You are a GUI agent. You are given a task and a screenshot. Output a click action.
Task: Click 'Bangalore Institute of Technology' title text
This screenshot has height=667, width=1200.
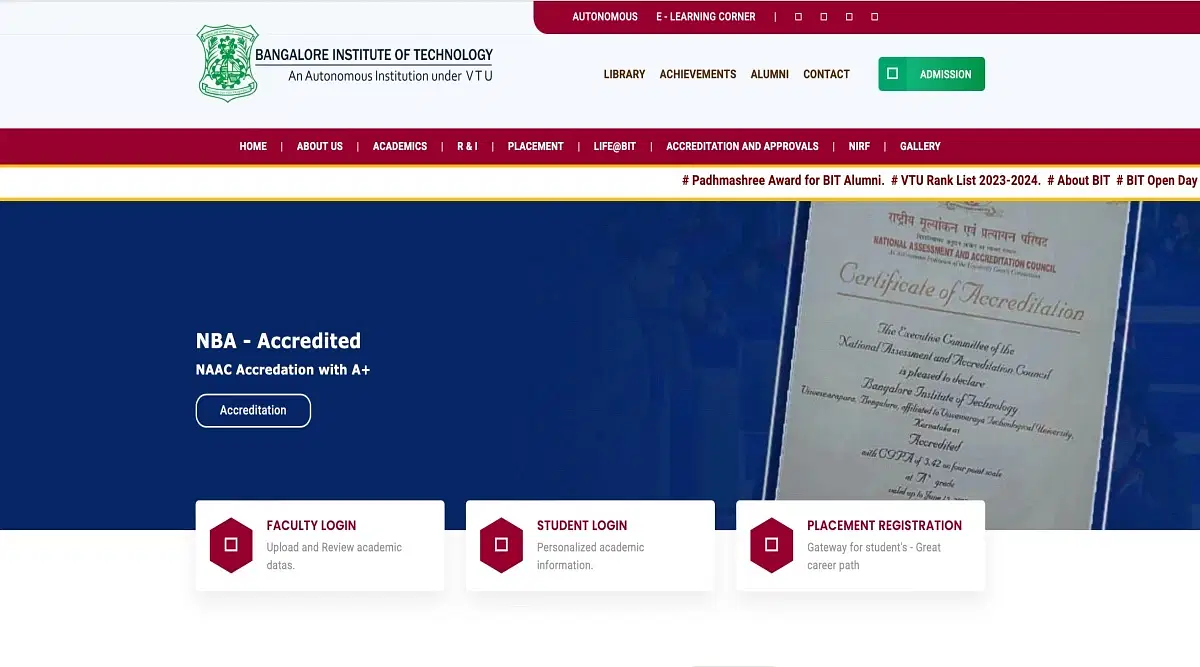[374, 55]
